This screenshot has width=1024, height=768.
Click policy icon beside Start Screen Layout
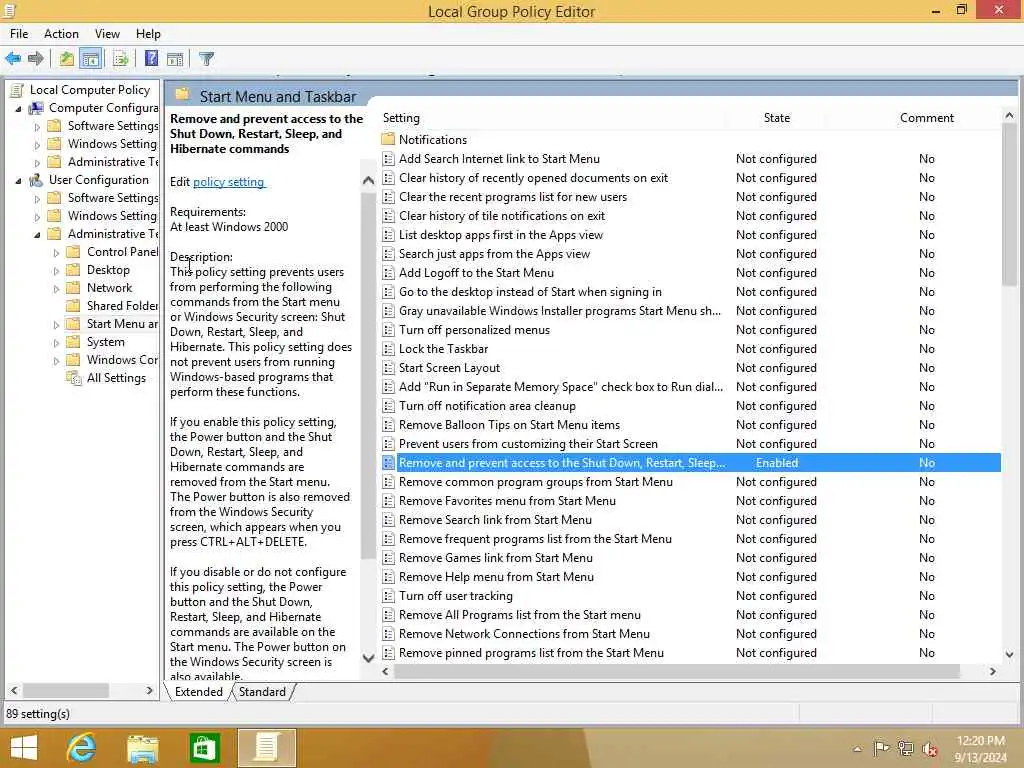pos(388,368)
